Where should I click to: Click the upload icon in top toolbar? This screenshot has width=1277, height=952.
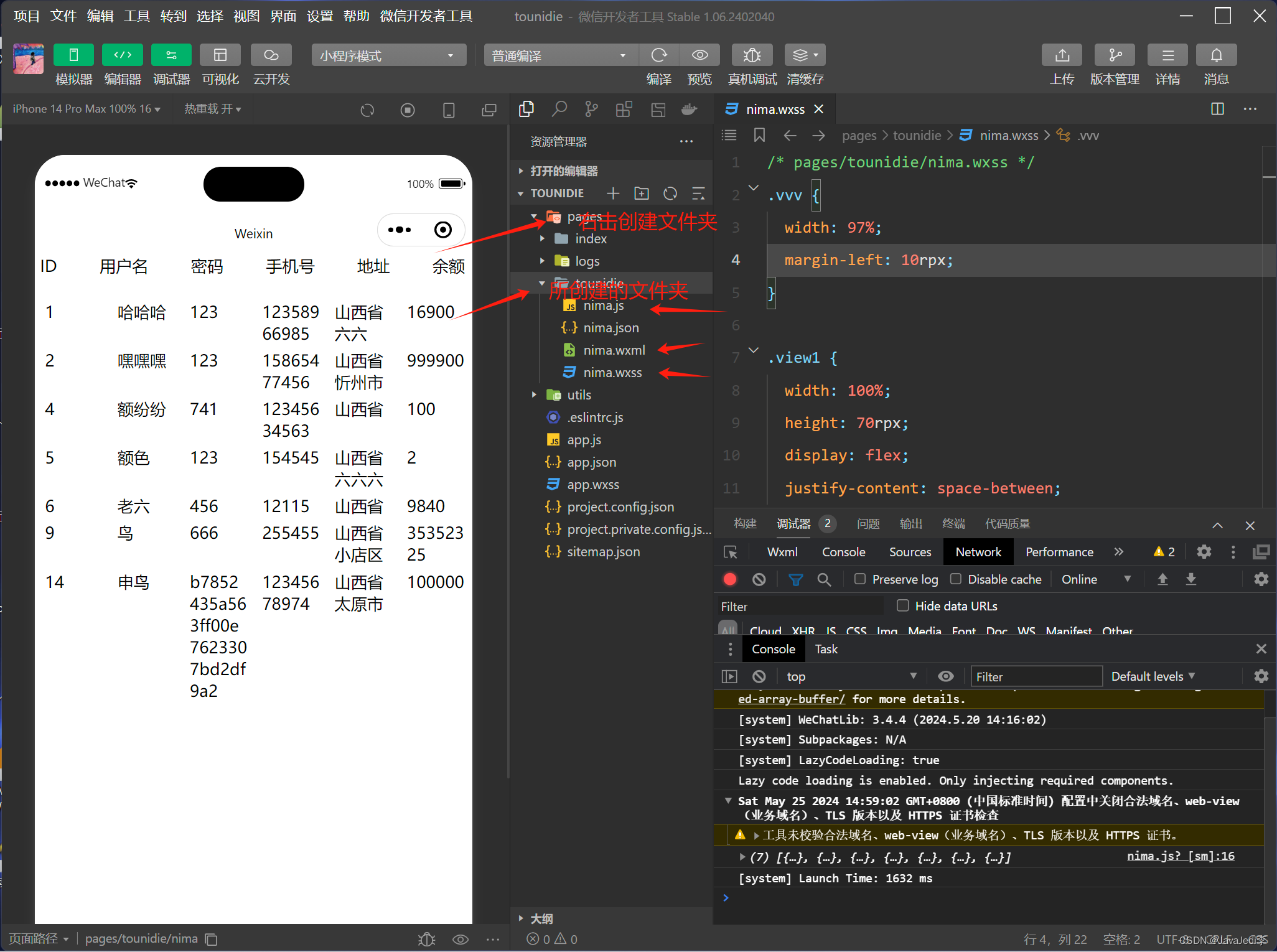point(1062,55)
